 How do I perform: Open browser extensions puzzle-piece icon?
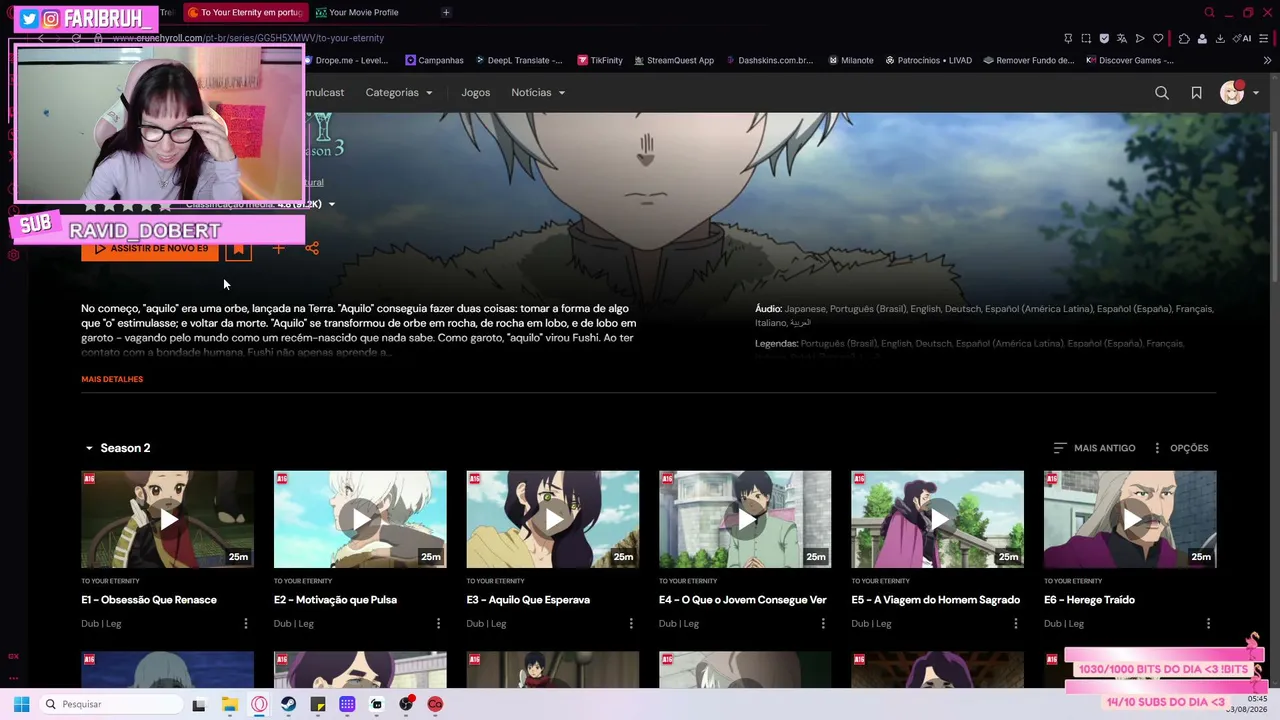tap(1184, 38)
